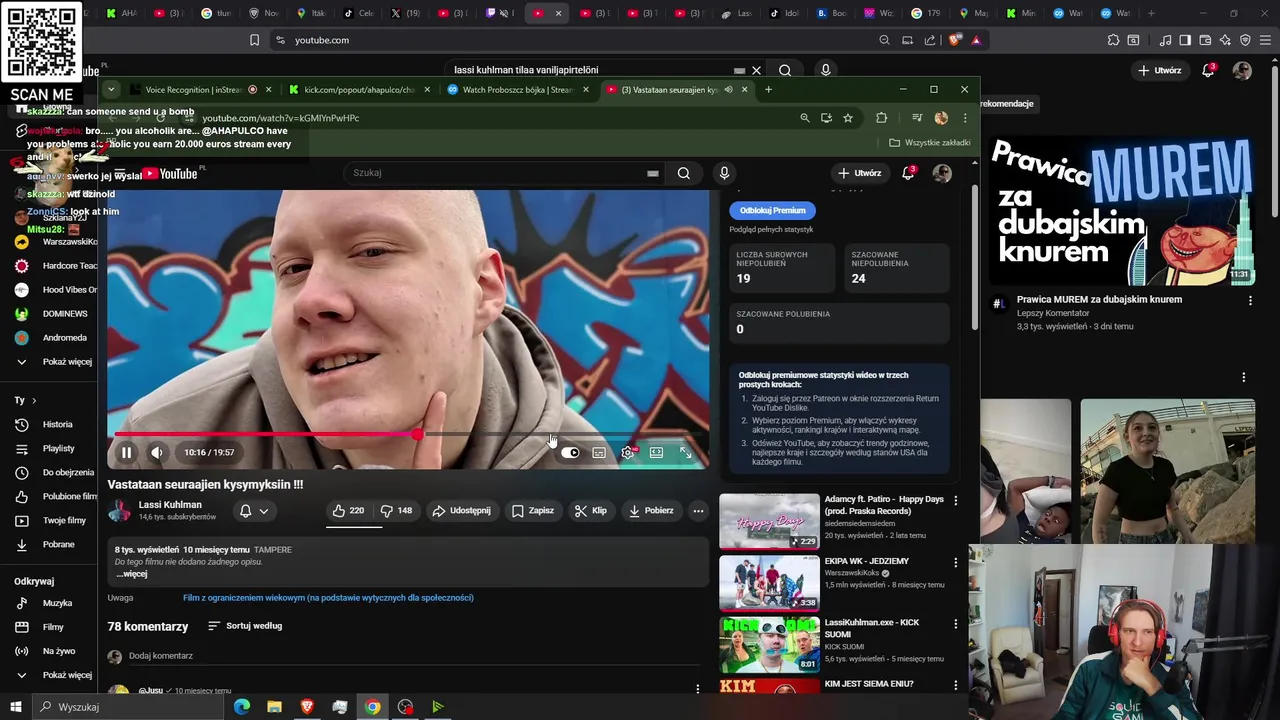Open options for the EKIPA WK - JEDZIEMY video

click(955, 563)
